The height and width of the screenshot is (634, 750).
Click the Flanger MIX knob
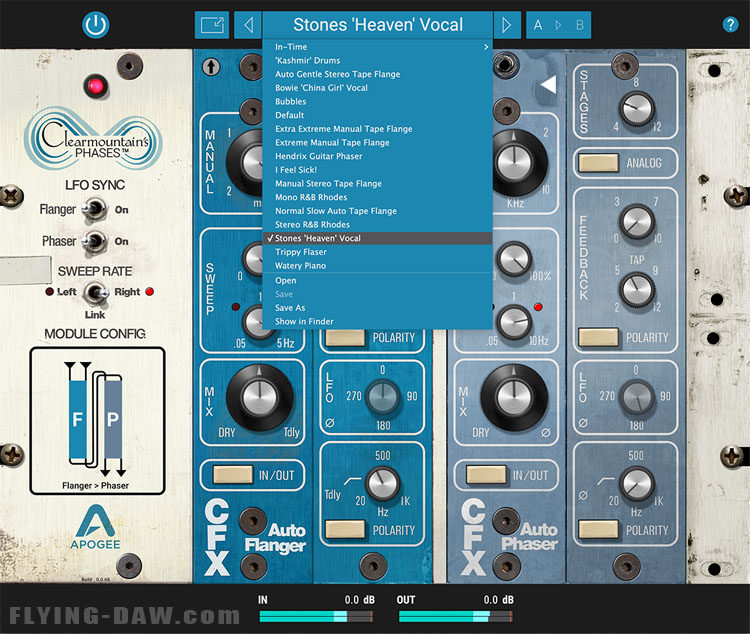click(259, 398)
